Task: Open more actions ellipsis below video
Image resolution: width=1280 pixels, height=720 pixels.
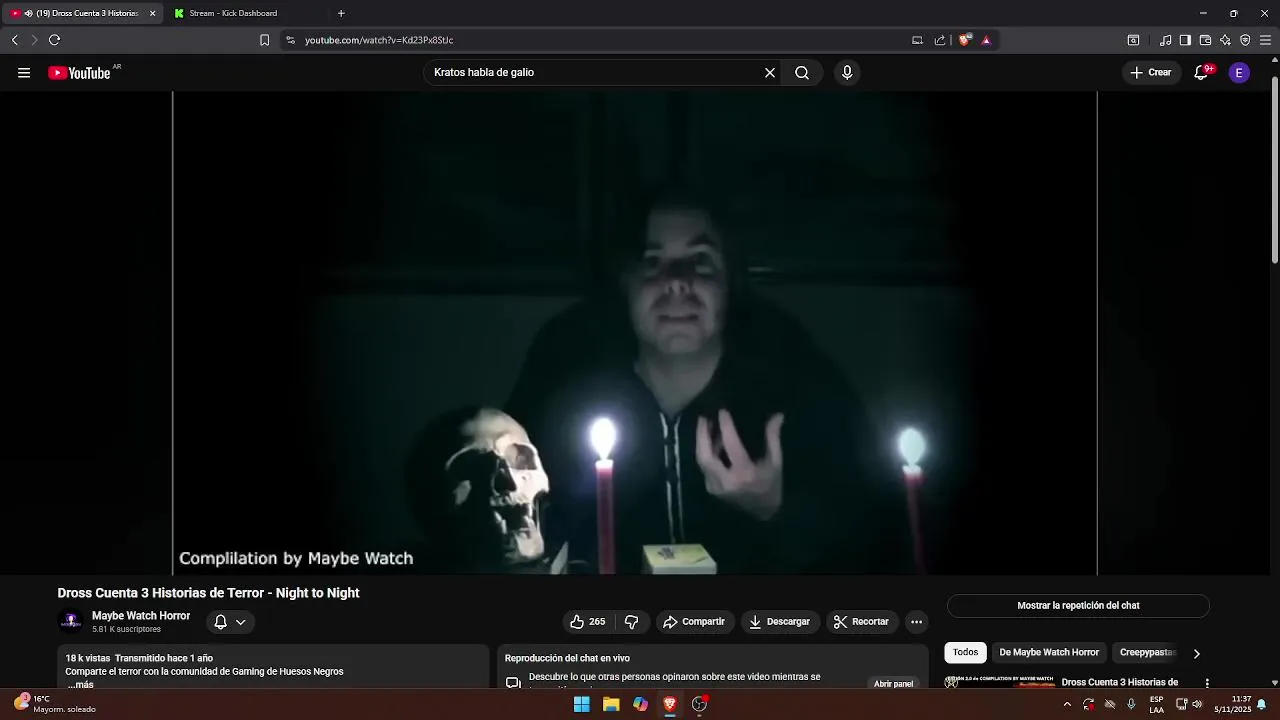Action: [x=916, y=622]
